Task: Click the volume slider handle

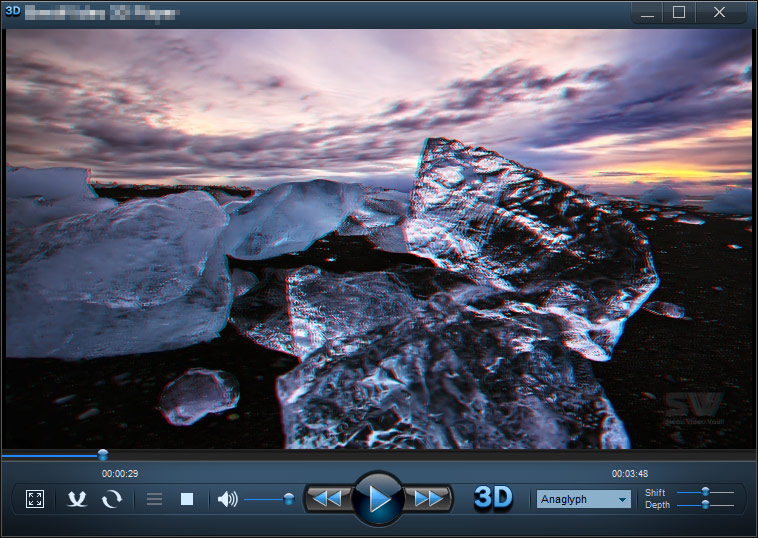Action: 289,499
